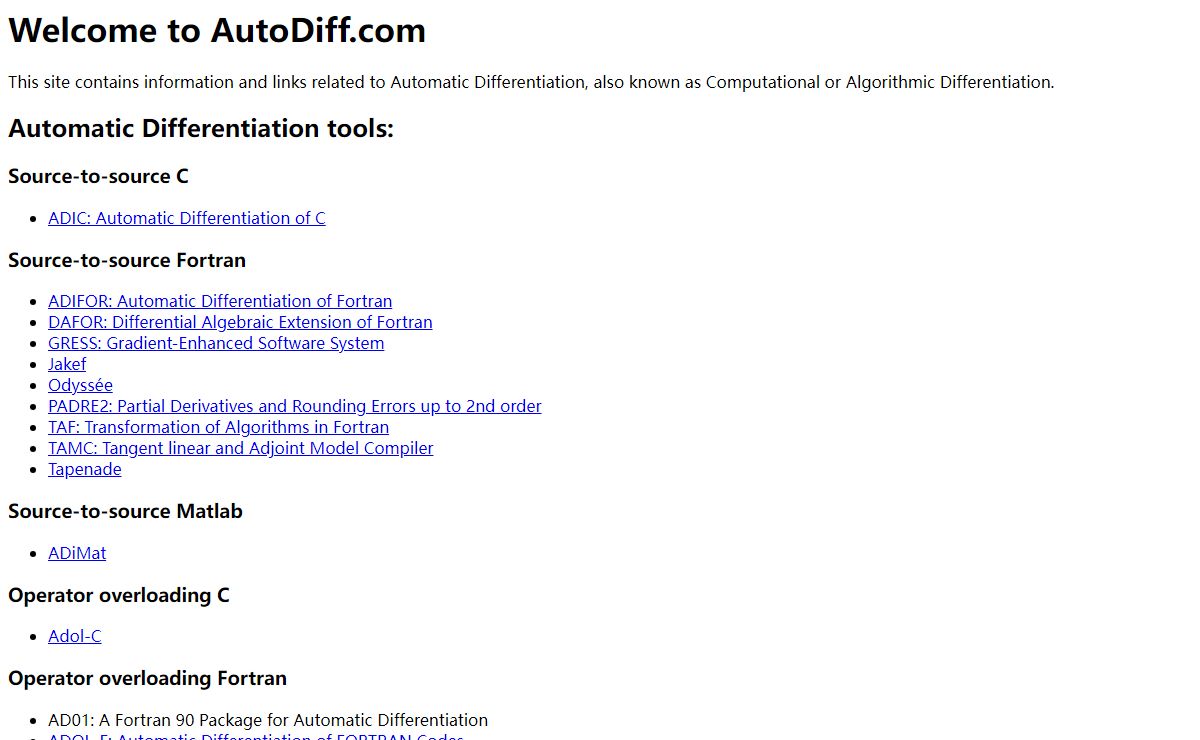
Task: Open the Odyssée link
Action: coord(80,385)
